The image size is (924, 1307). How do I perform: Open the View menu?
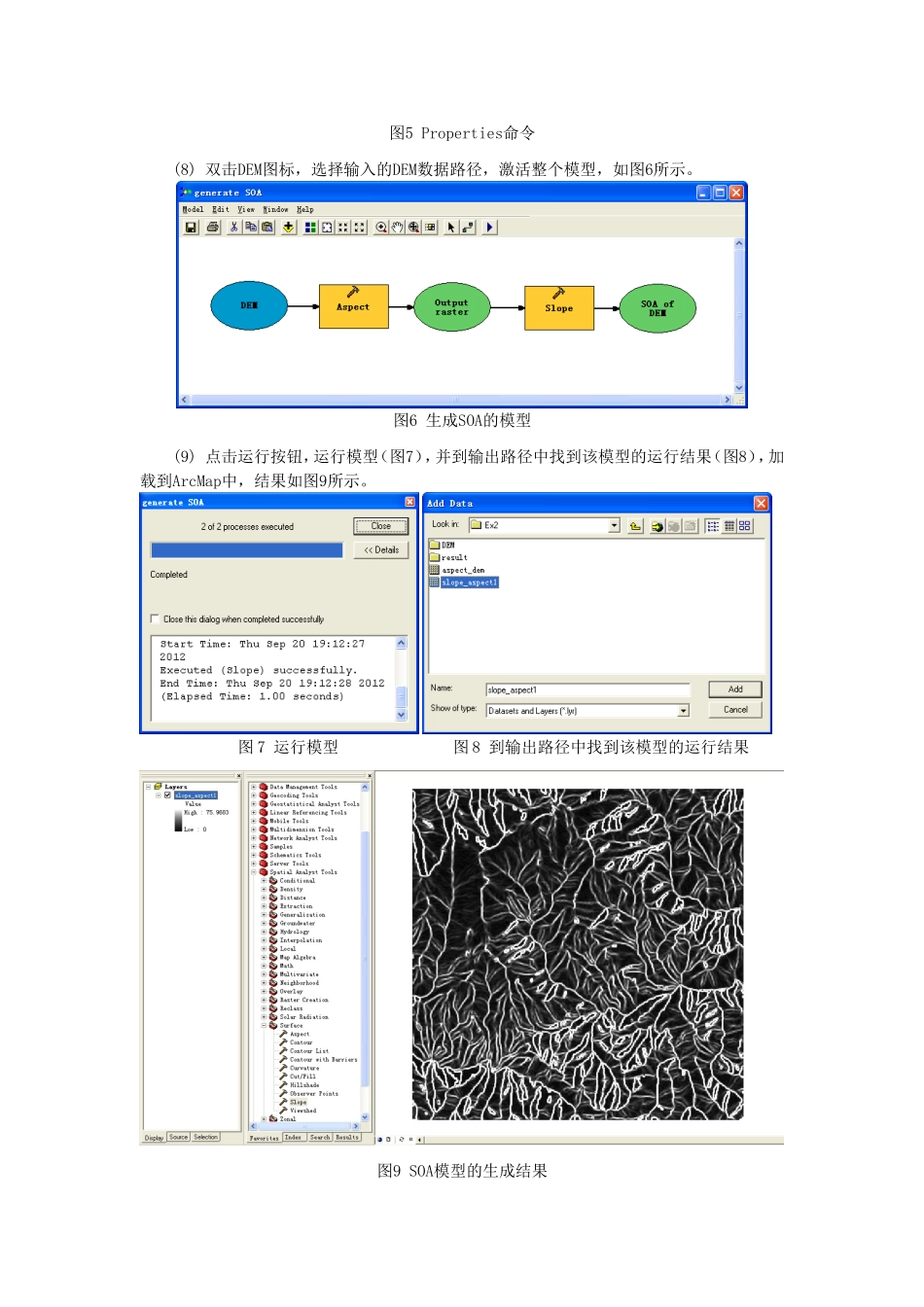click(246, 209)
